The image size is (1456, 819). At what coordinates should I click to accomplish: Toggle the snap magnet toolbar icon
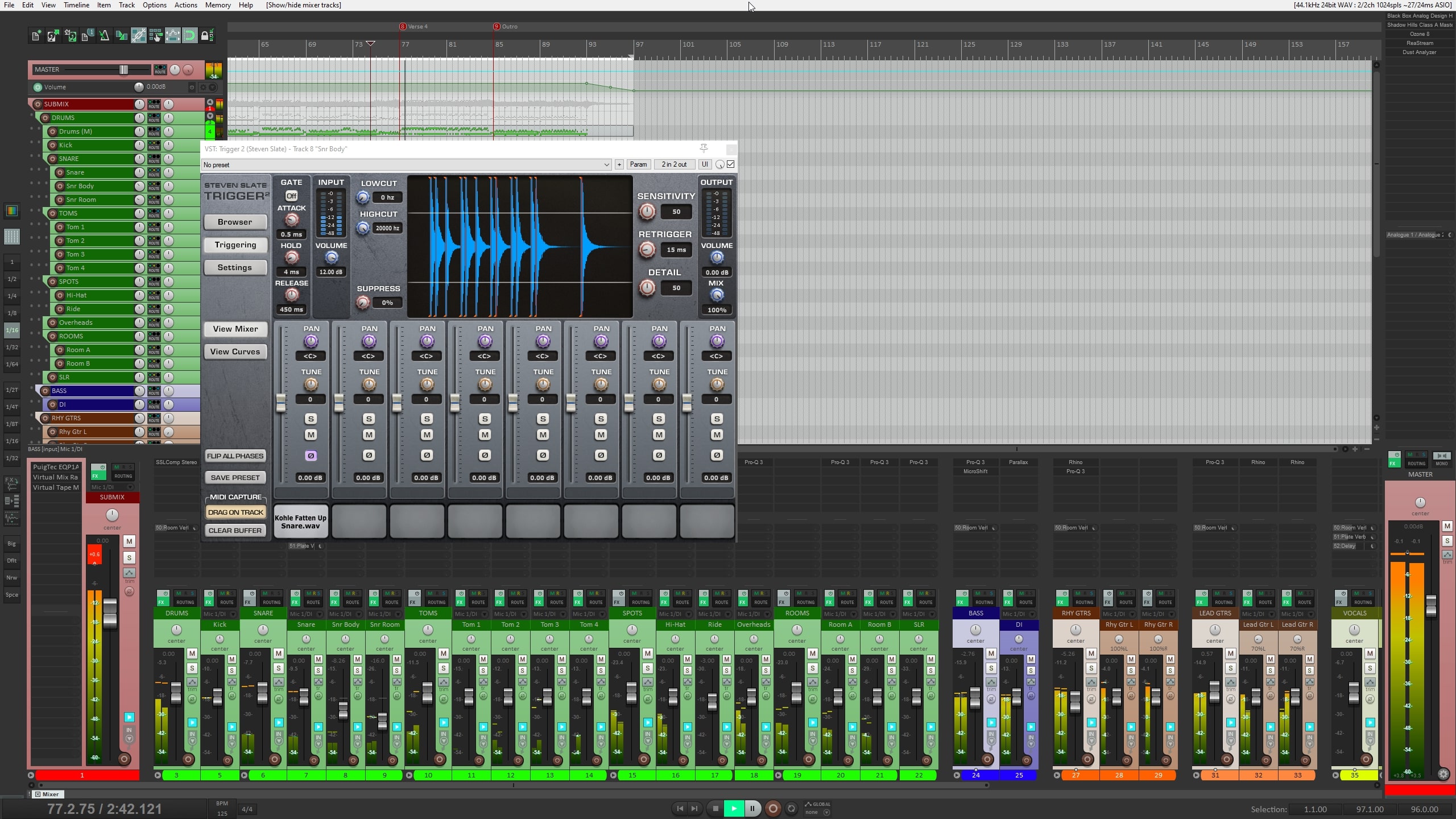(189, 36)
